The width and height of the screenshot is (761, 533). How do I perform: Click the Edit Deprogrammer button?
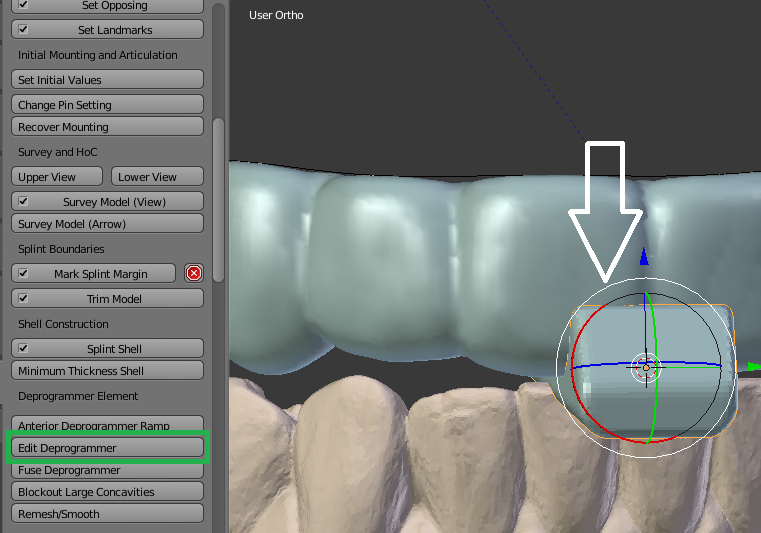click(107, 448)
